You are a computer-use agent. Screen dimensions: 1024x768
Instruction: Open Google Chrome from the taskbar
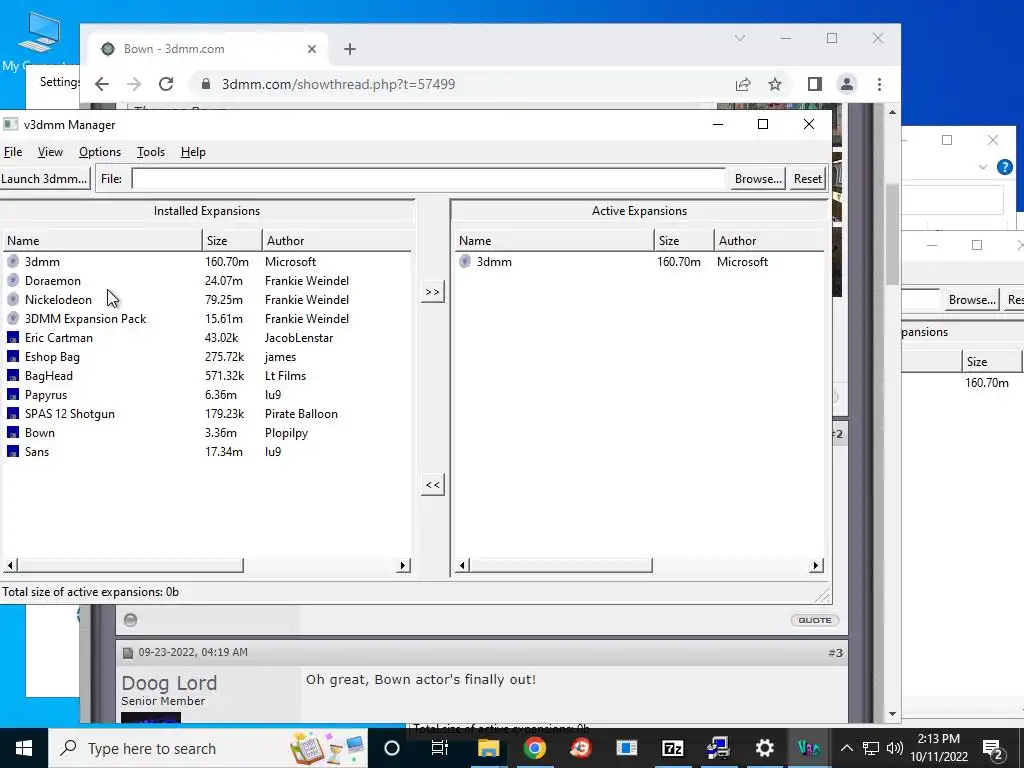[534, 748]
